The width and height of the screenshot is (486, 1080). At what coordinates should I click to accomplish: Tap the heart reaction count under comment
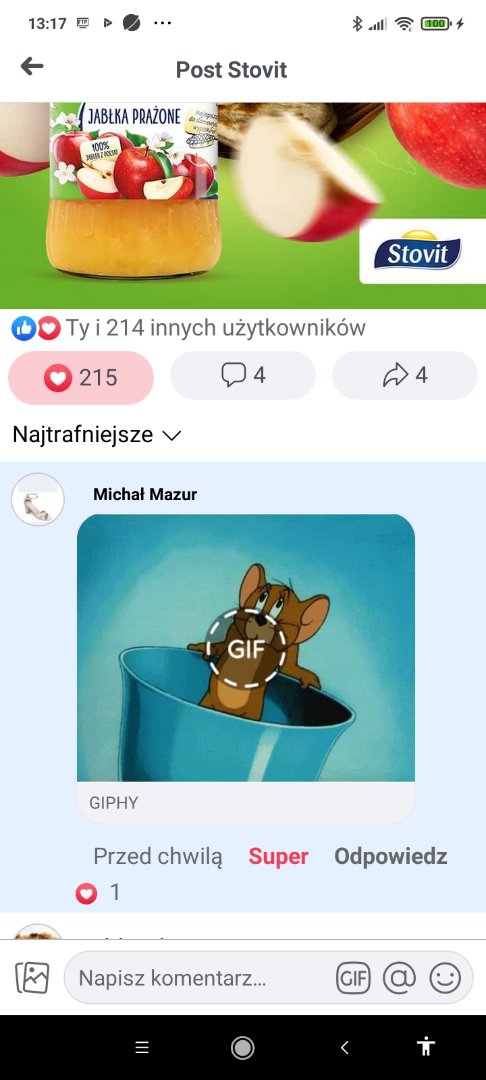98,893
